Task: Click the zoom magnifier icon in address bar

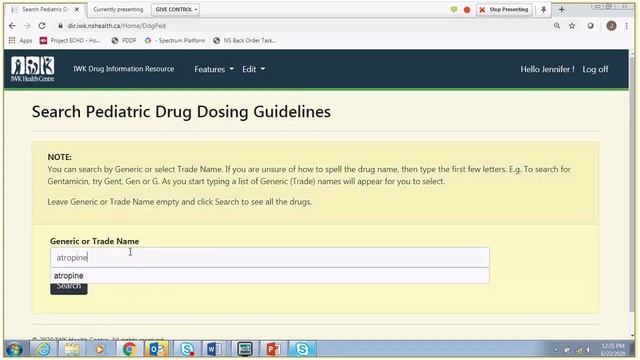Action: click(x=557, y=26)
